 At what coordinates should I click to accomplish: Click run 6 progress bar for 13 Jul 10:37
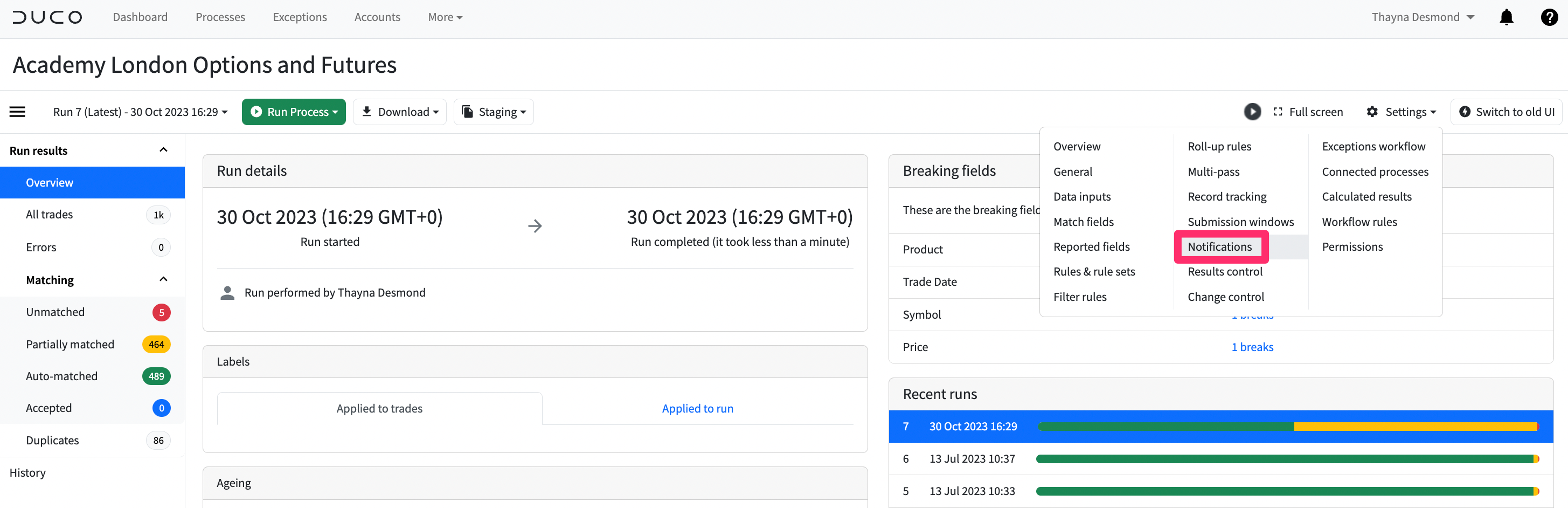[x=1288, y=459]
